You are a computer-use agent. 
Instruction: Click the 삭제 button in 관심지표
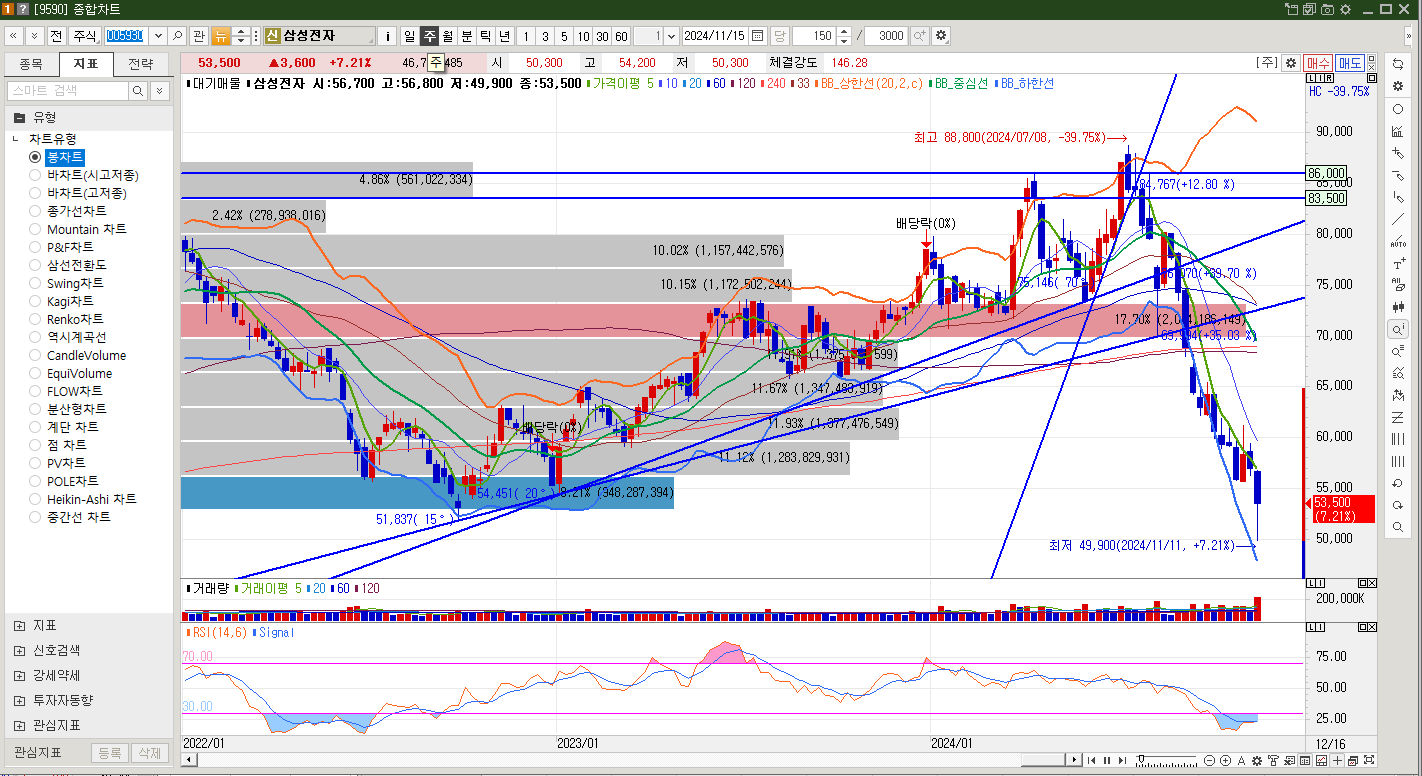pos(149,753)
